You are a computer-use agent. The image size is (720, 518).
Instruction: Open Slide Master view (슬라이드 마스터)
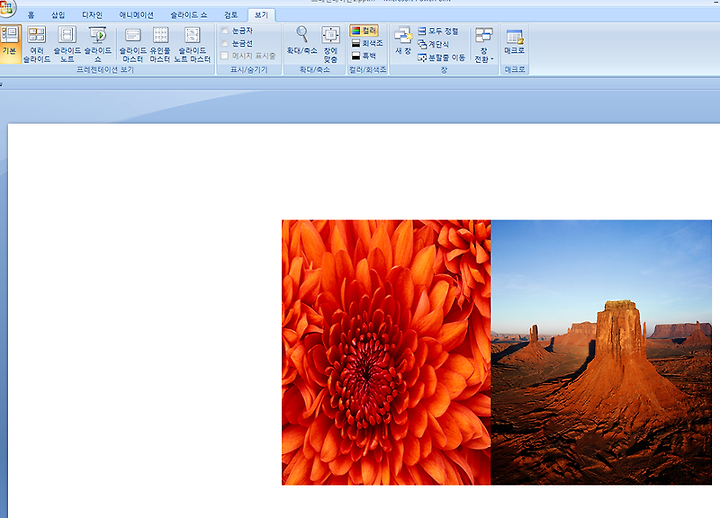(x=133, y=43)
